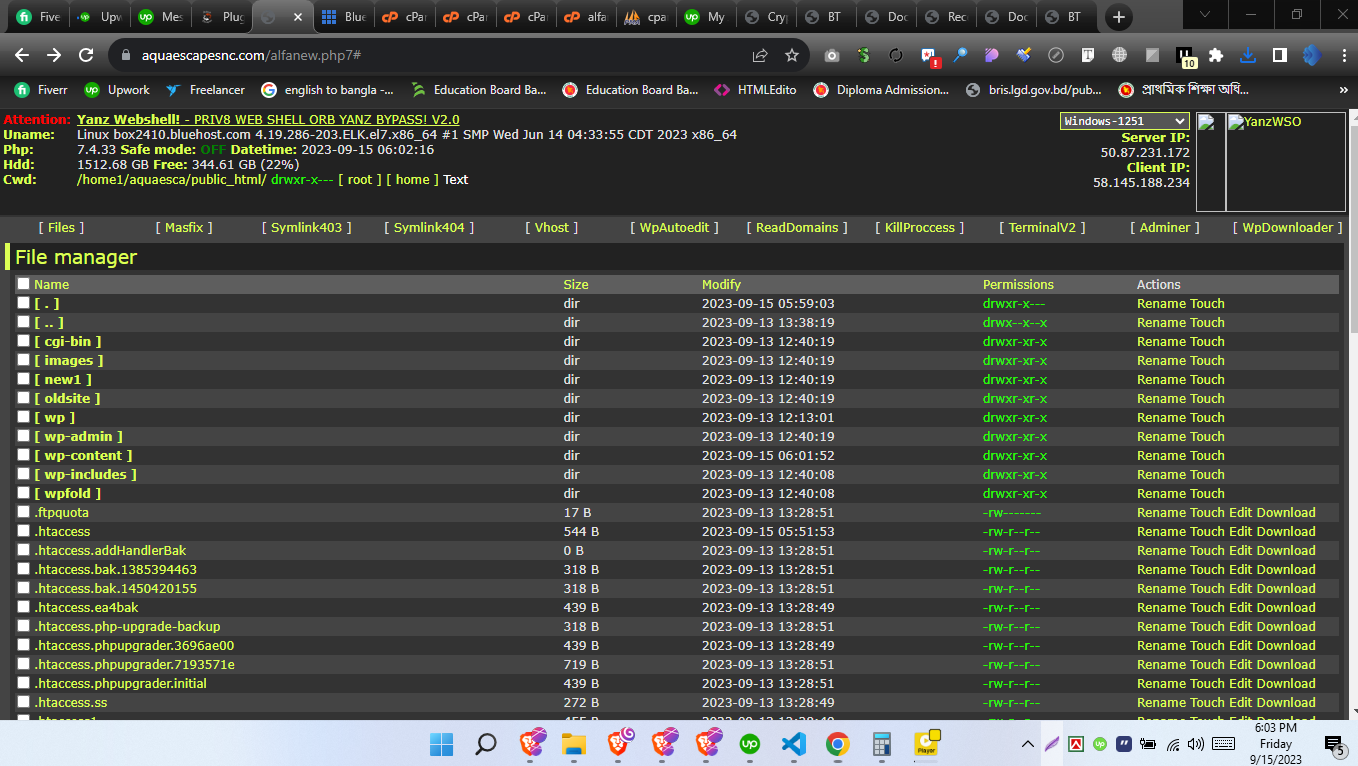
Task: Open the english to bangla bookmark
Action: pyautogui.click(x=327, y=89)
